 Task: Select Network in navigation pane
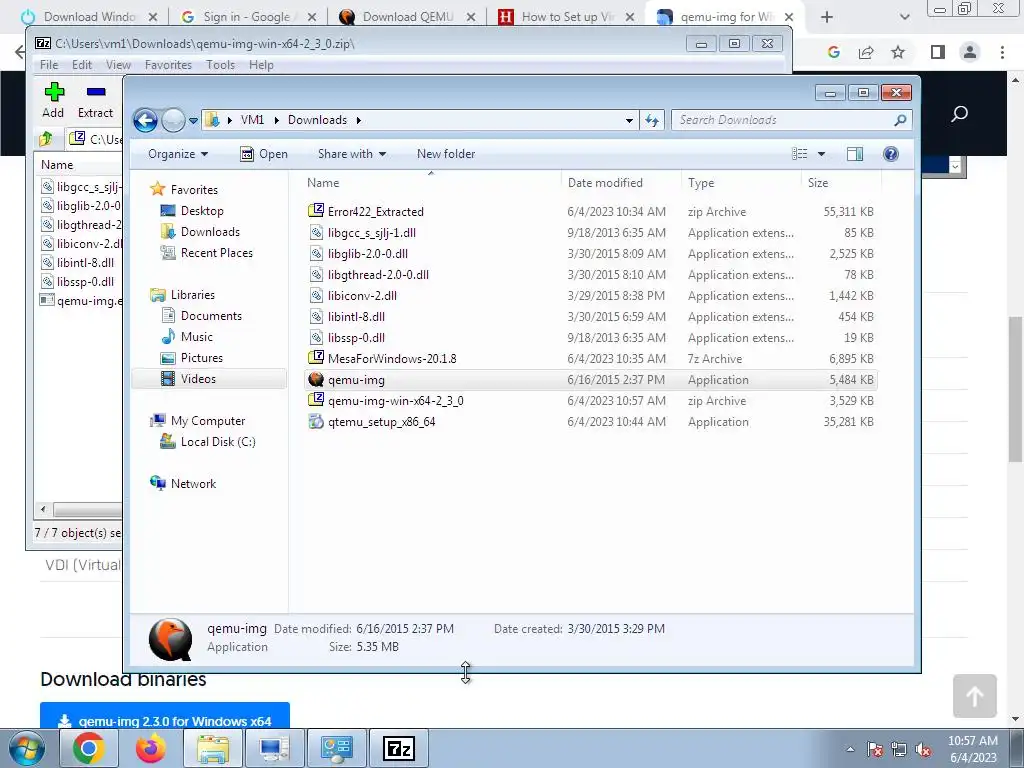point(193,484)
